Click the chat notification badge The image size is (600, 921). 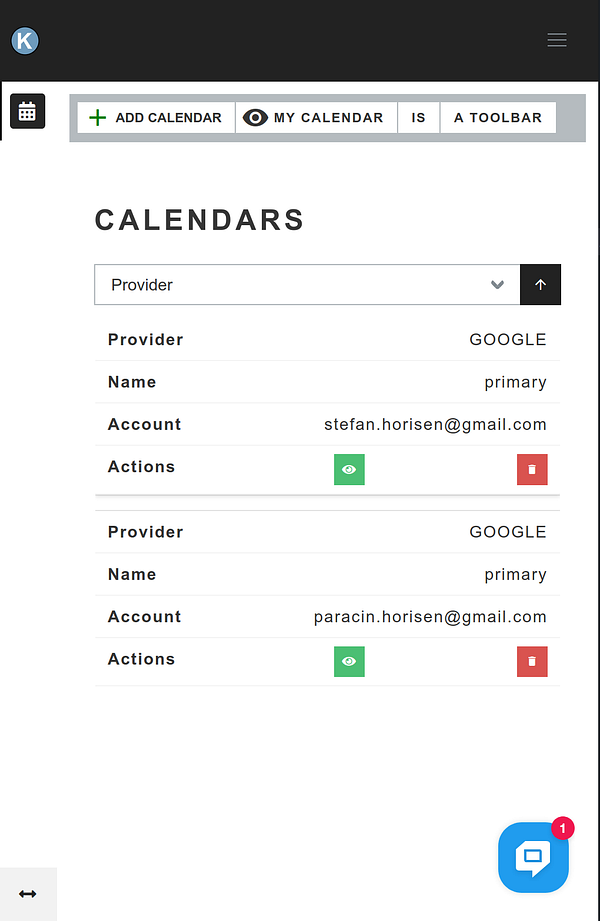click(x=563, y=828)
